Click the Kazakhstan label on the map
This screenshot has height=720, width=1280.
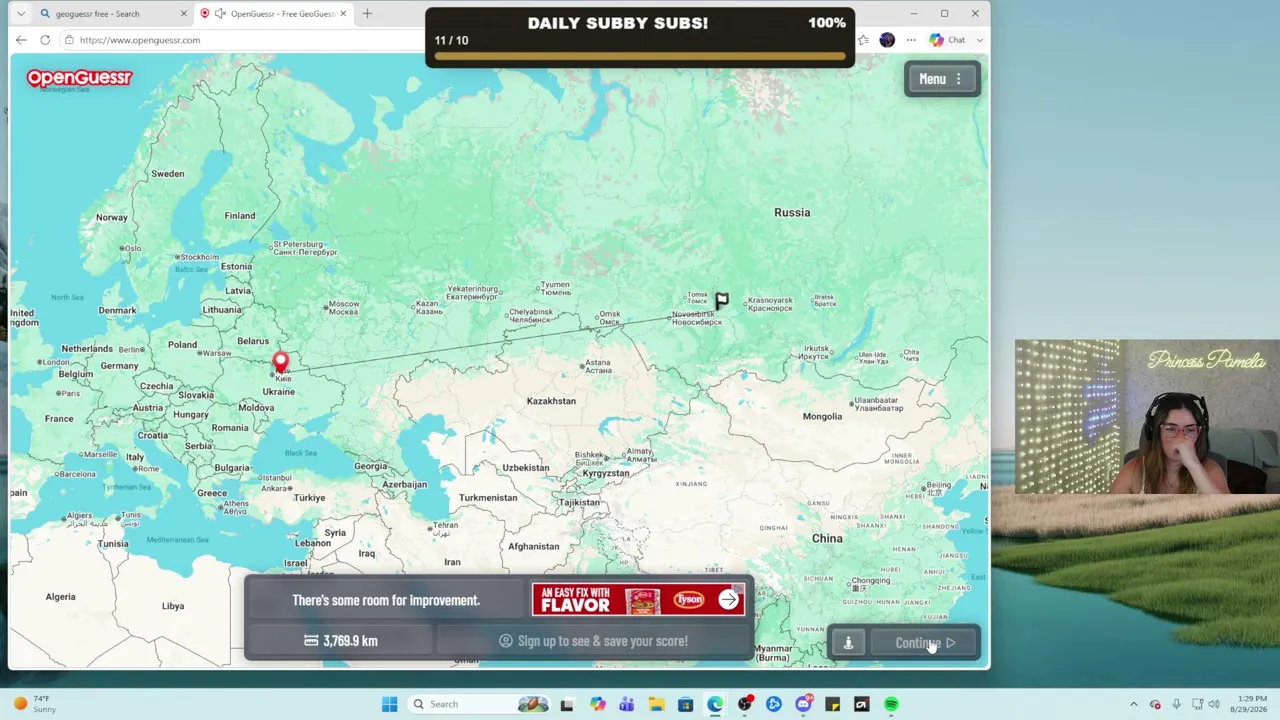pos(551,401)
